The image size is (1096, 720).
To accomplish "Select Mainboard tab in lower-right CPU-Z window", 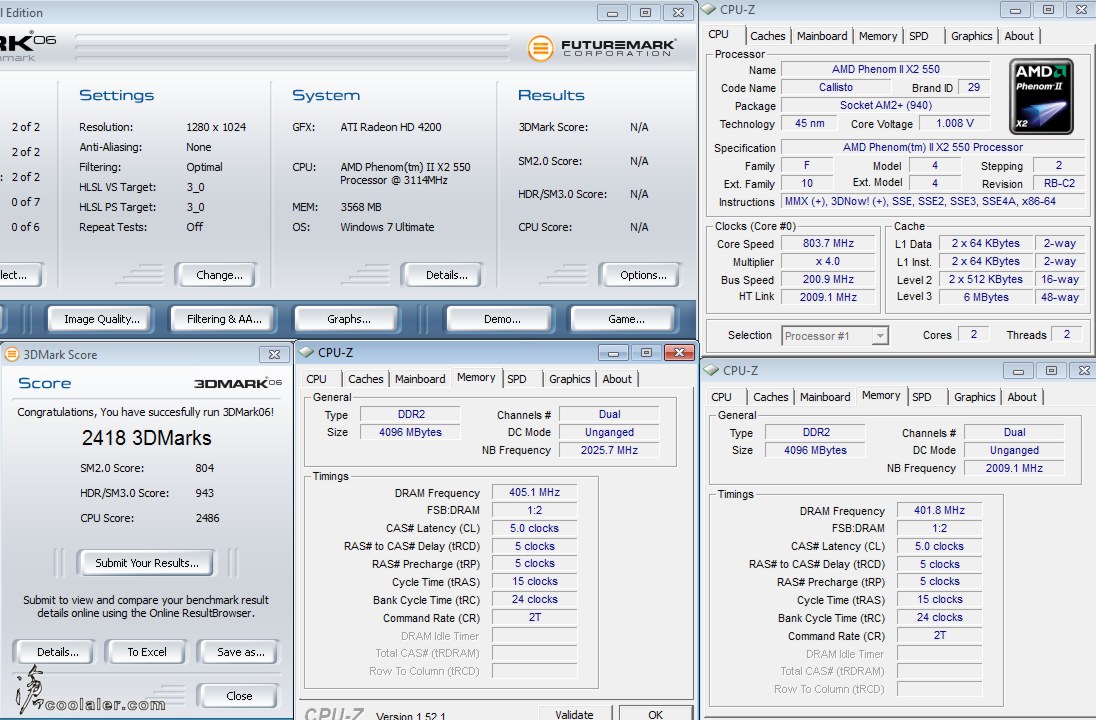I will pos(825,397).
